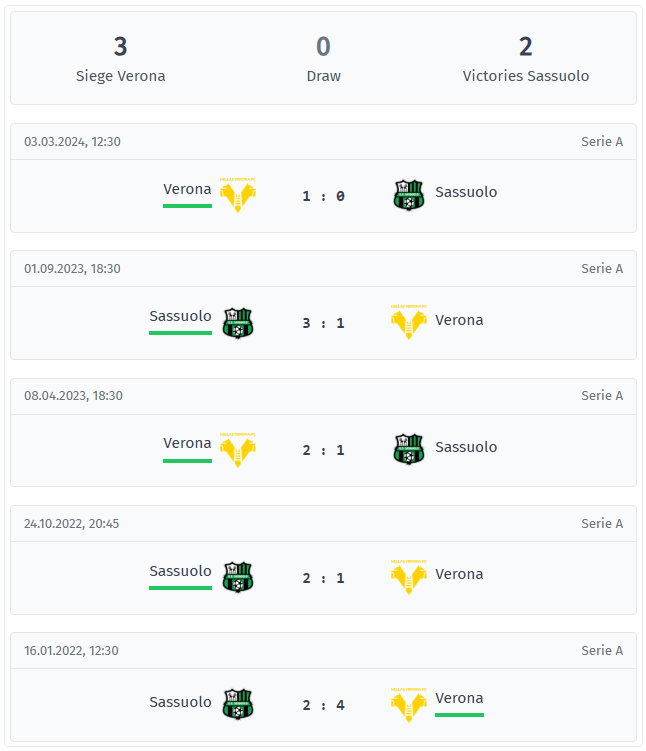This screenshot has height=751, width=646.
Task: Select the 1 : 0 score result
Action: (x=323, y=196)
